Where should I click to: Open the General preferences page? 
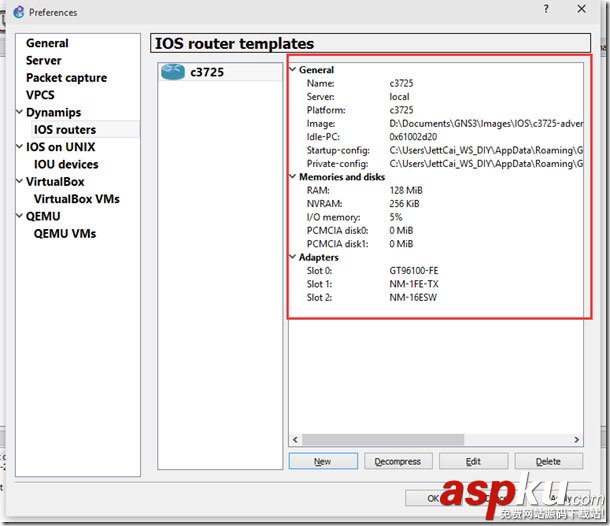click(47, 43)
